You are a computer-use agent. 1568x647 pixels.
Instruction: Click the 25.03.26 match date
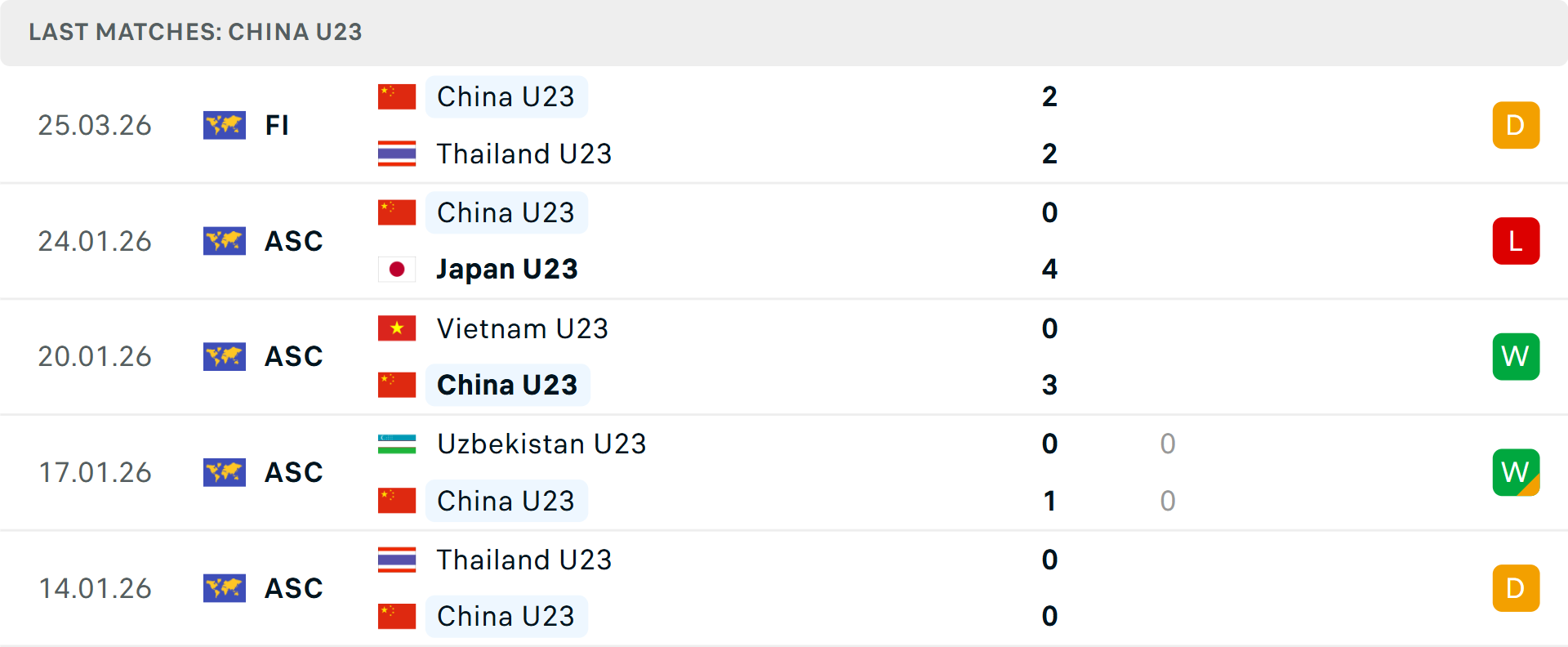[x=95, y=125]
